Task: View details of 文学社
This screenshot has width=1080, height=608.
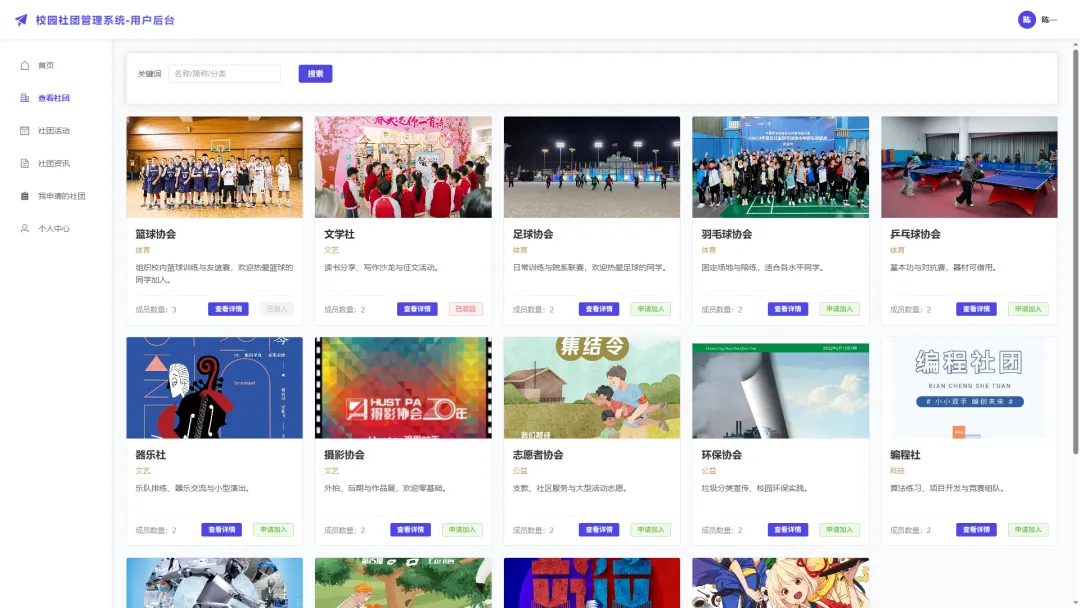Action: coord(417,309)
